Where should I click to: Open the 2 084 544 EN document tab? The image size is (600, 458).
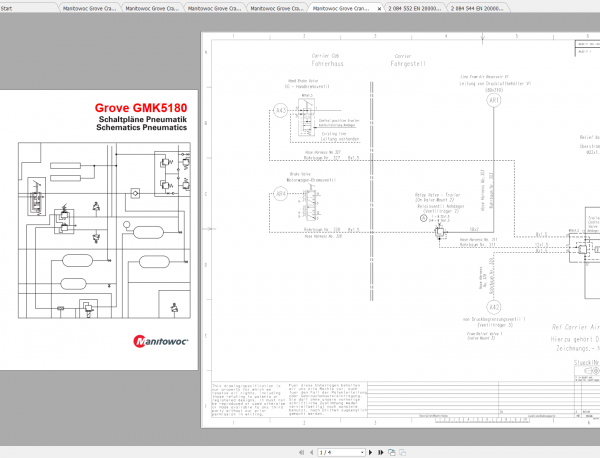click(x=477, y=8)
